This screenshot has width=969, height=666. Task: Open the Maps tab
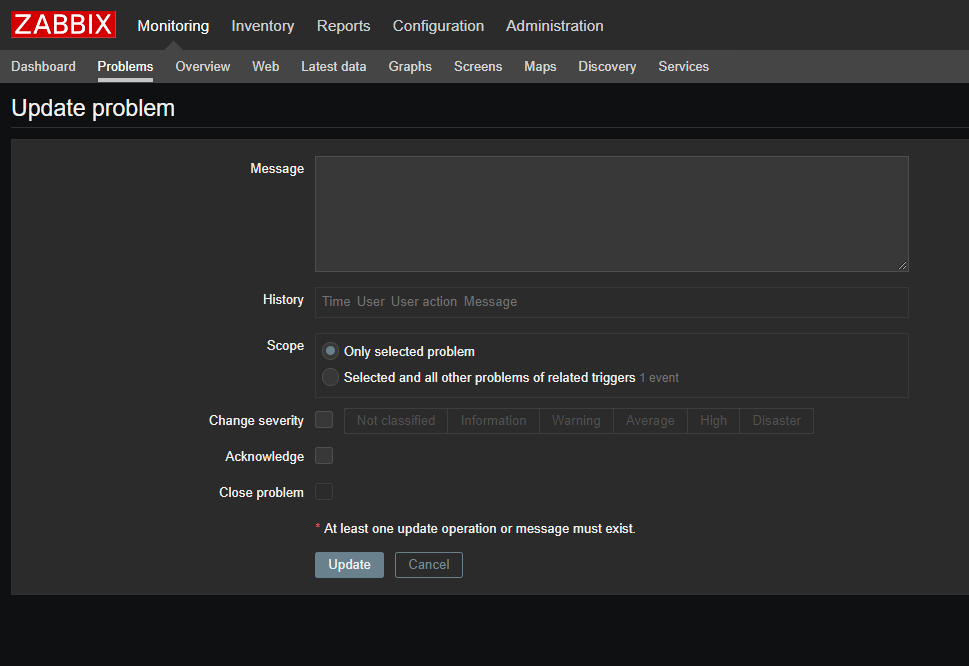[540, 67]
